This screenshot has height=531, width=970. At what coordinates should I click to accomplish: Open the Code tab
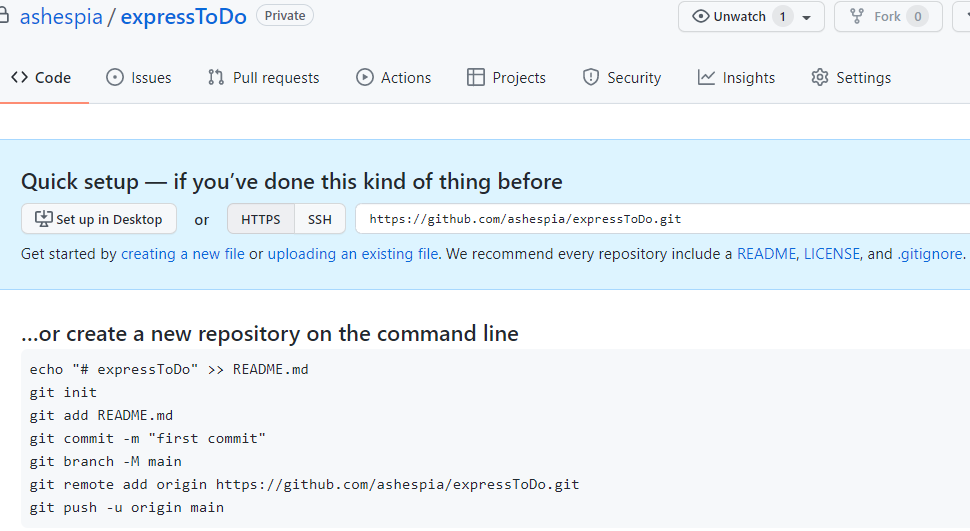[41, 77]
